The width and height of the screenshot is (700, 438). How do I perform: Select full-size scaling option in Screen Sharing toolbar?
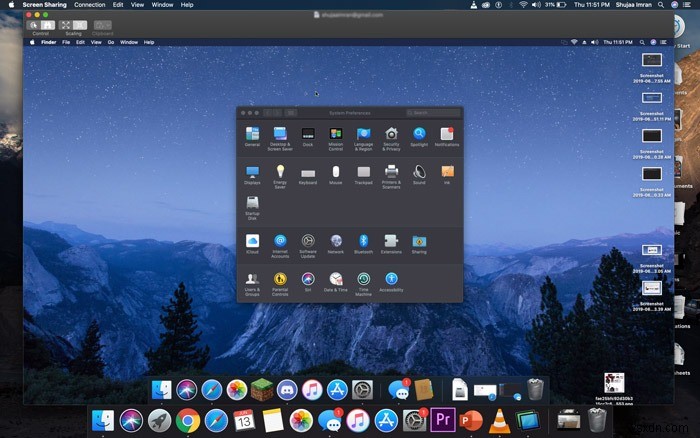pos(80,25)
